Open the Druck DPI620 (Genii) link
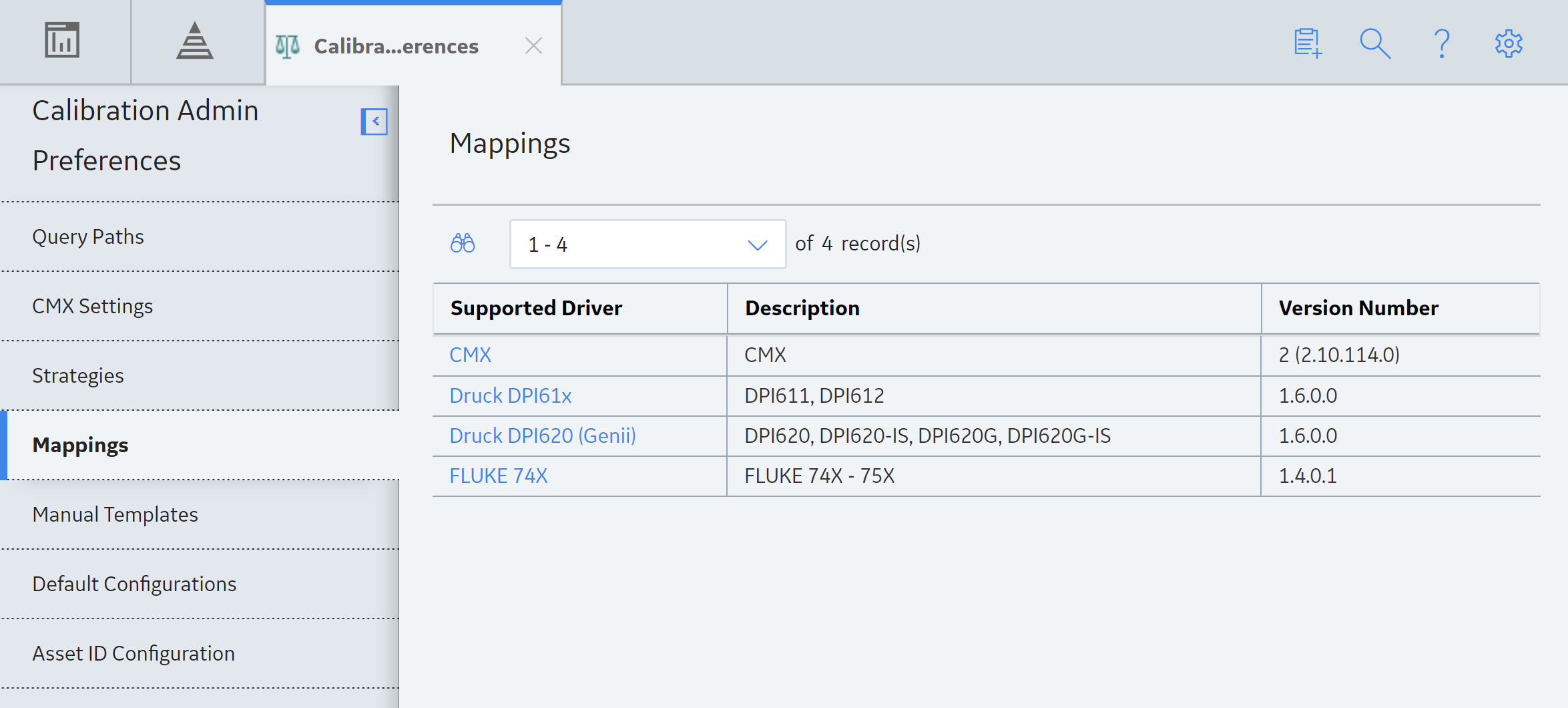The height and width of the screenshot is (708, 1568). coord(543,435)
